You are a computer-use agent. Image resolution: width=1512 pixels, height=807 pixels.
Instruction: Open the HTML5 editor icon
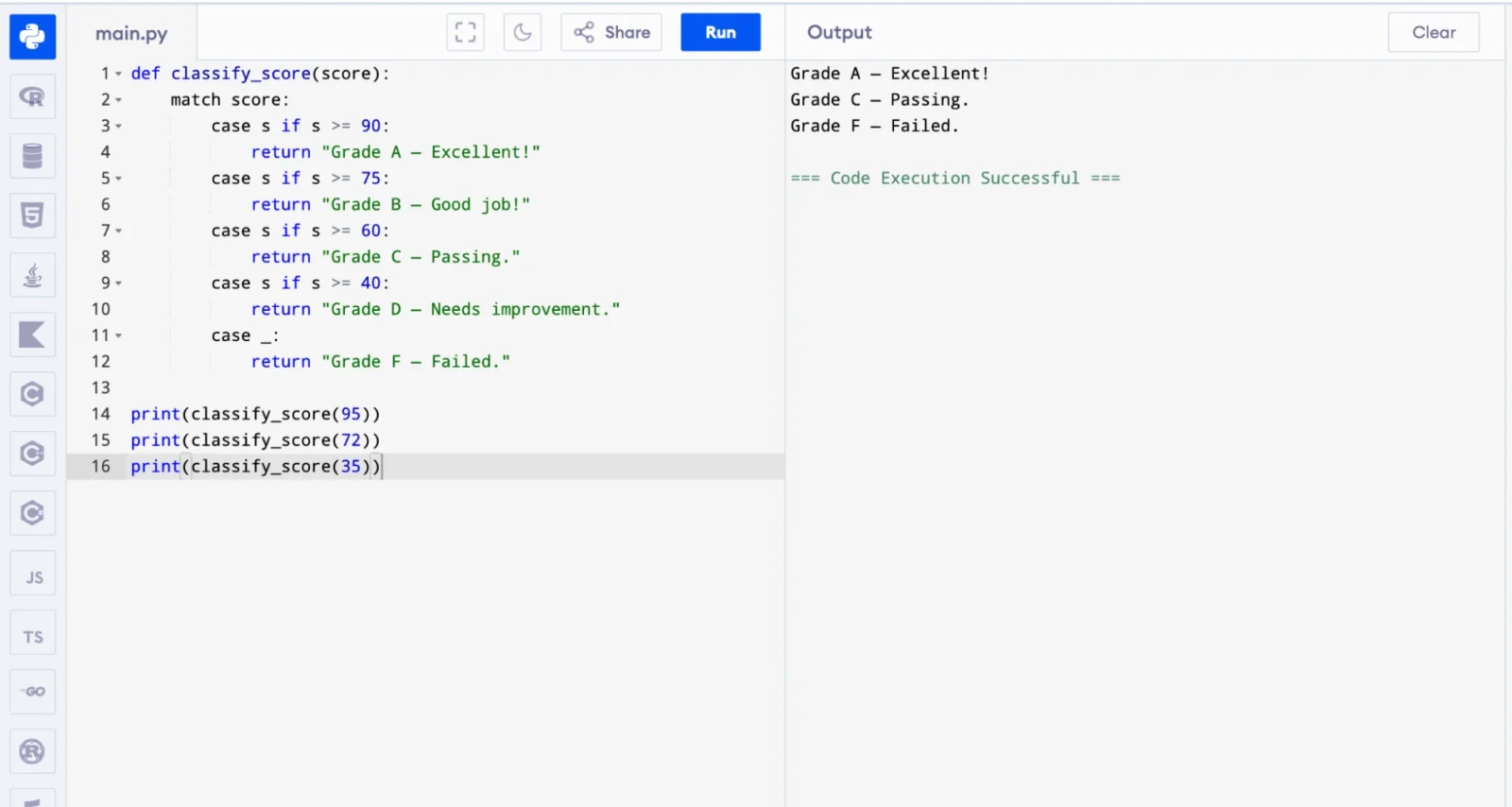tap(32, 215)
